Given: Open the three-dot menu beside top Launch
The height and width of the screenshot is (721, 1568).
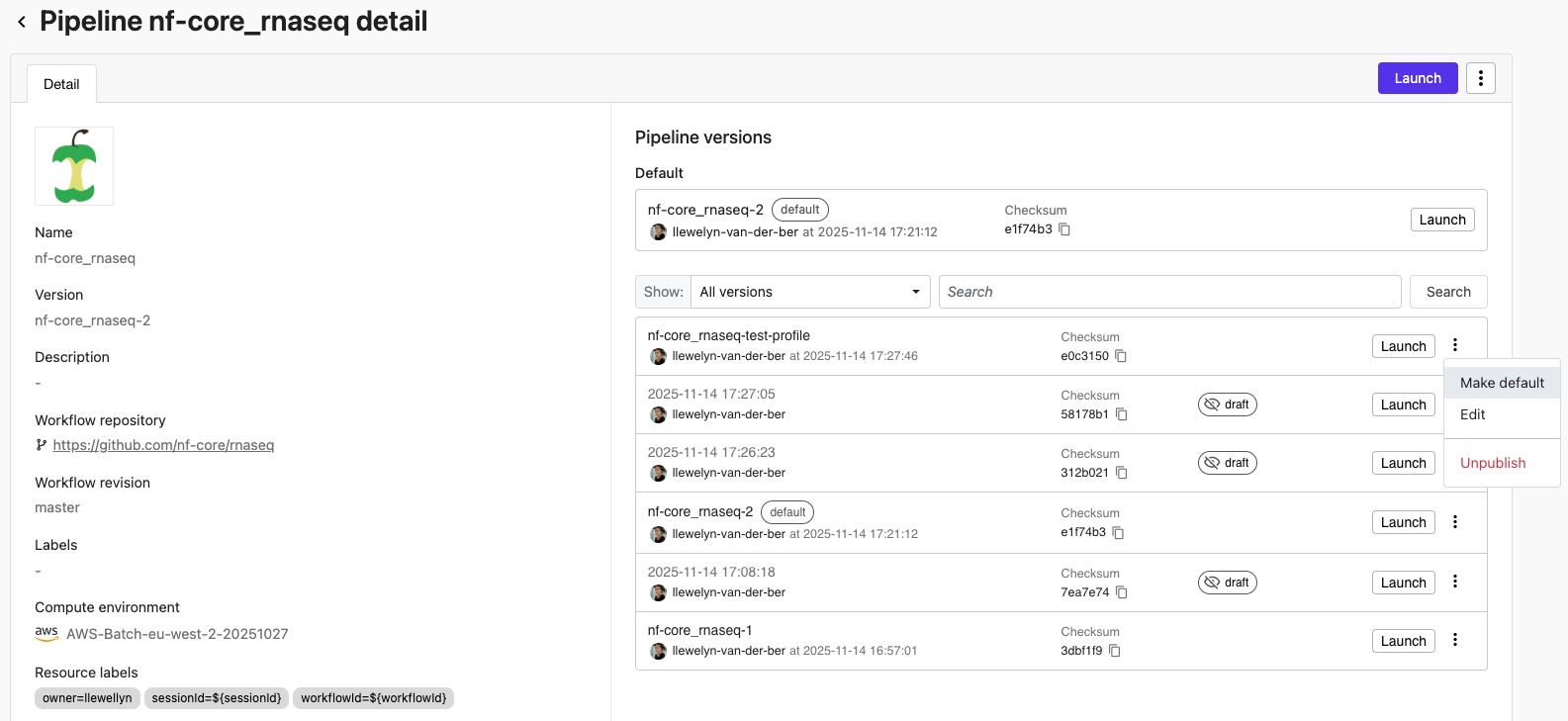Looking at the screenshot, I should (x=1480, y=78).
